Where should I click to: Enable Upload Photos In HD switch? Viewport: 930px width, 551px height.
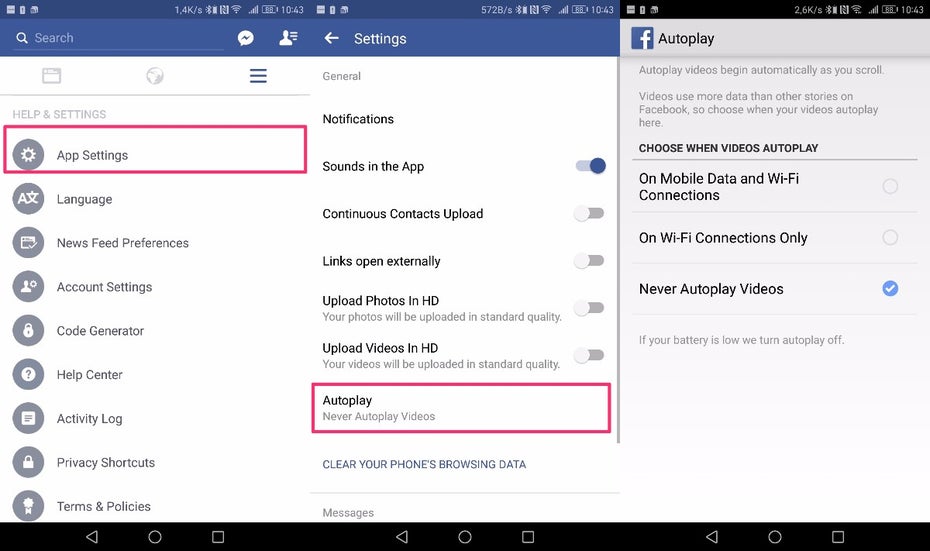point(589,308)
